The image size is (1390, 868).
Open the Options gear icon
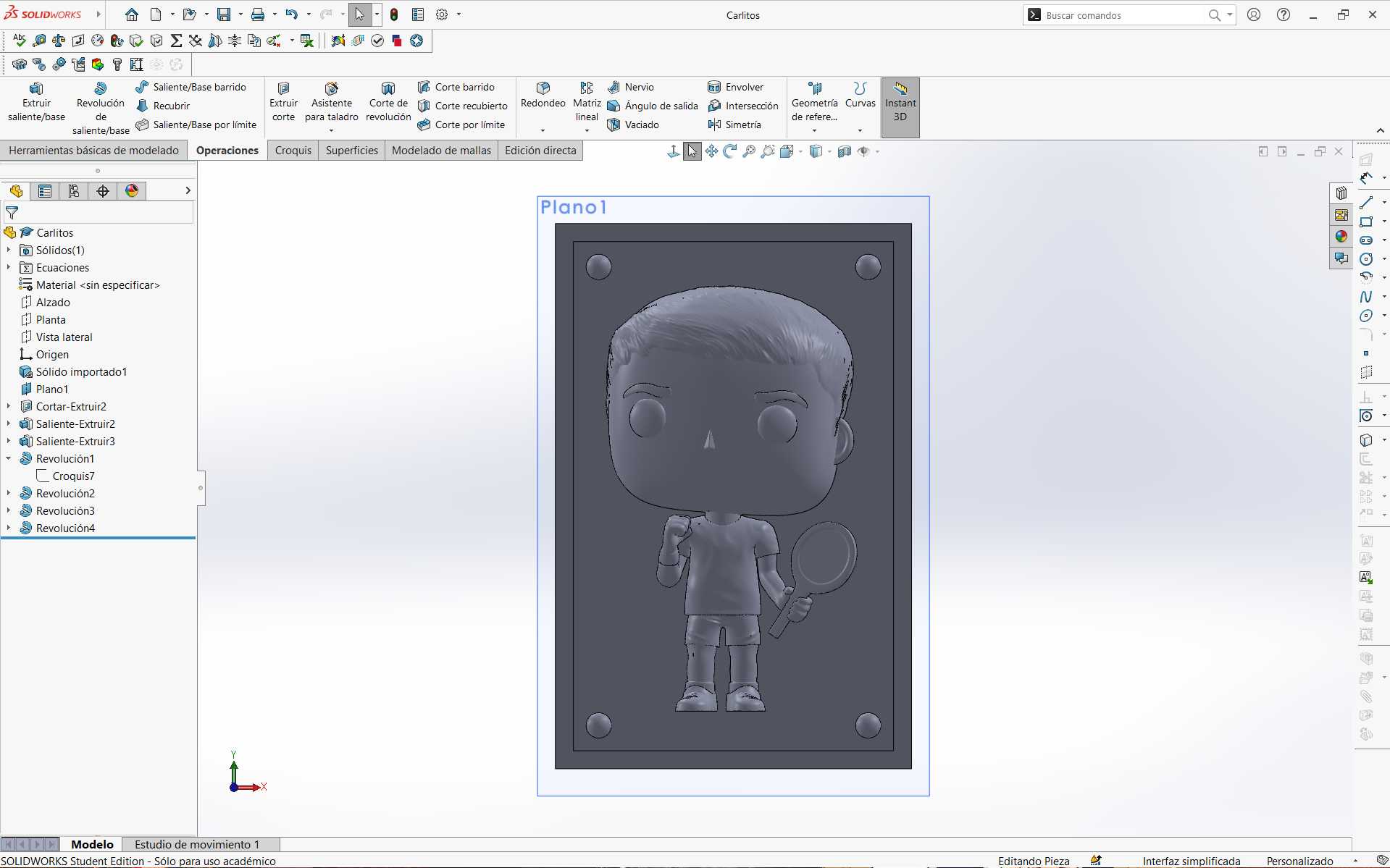(442, 14)
